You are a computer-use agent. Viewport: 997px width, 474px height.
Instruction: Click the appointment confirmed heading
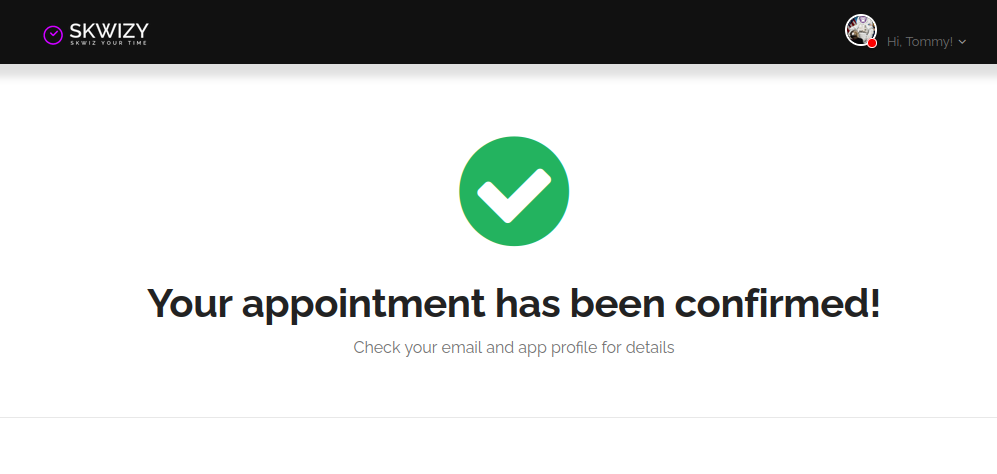(514, 303)
